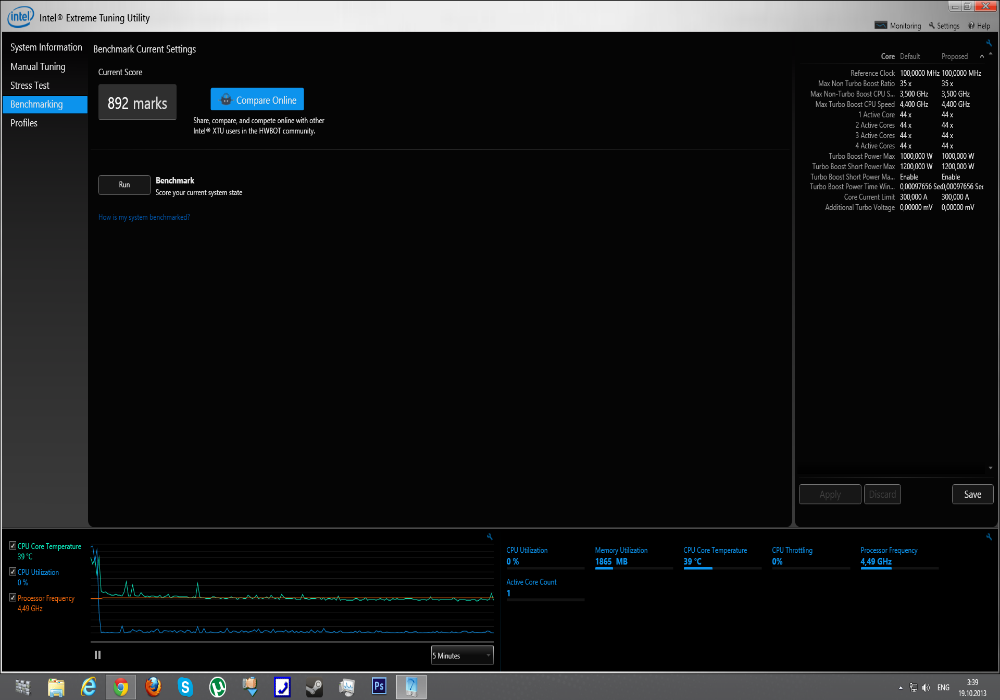Launch Internet Explorer from taskbar

point(89,687)
